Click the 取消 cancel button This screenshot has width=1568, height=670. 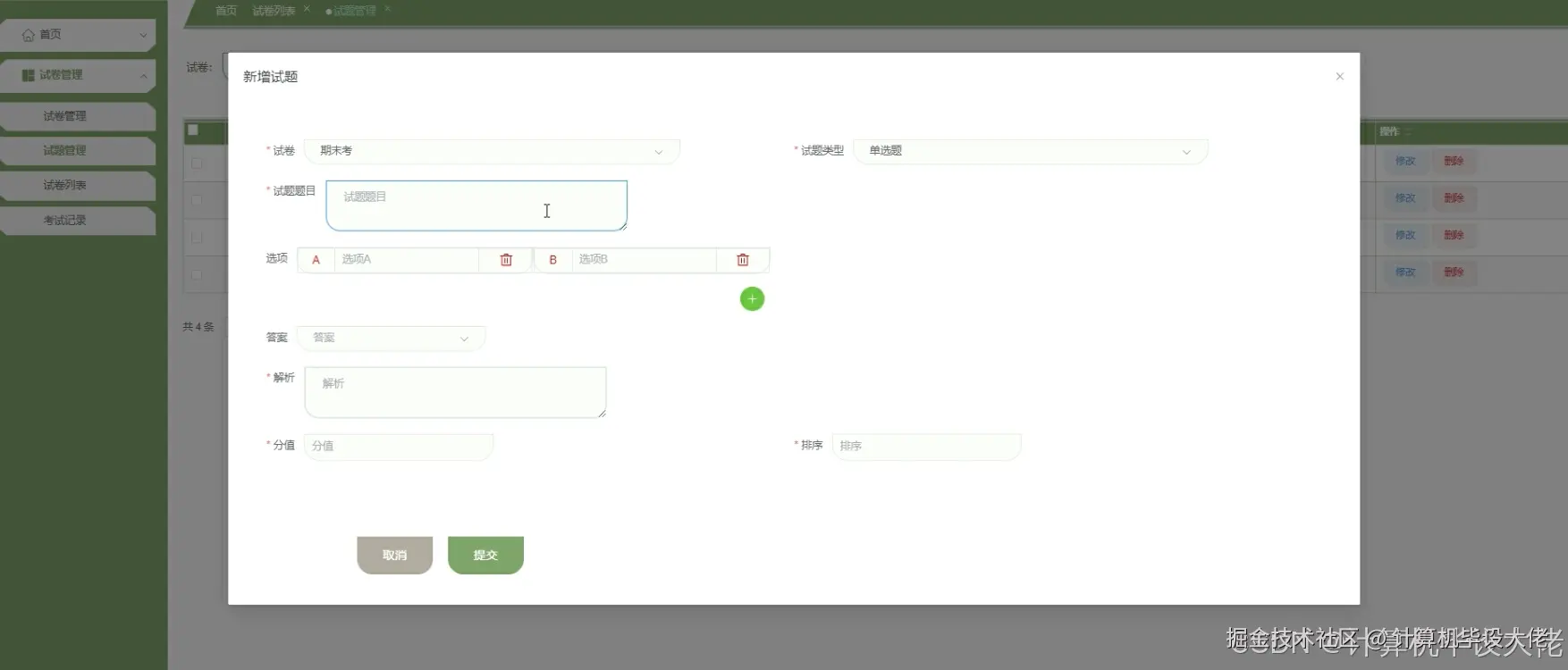point(394,555)
